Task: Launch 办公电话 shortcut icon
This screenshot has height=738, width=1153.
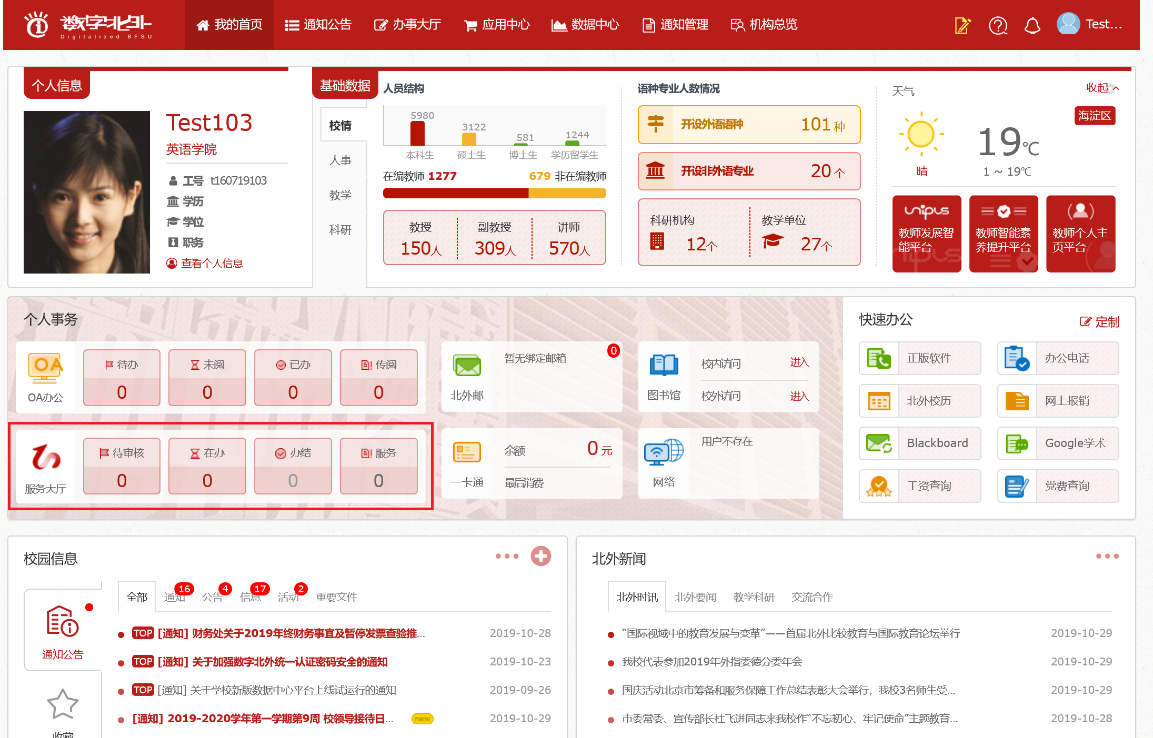Action: (1017, 359)
